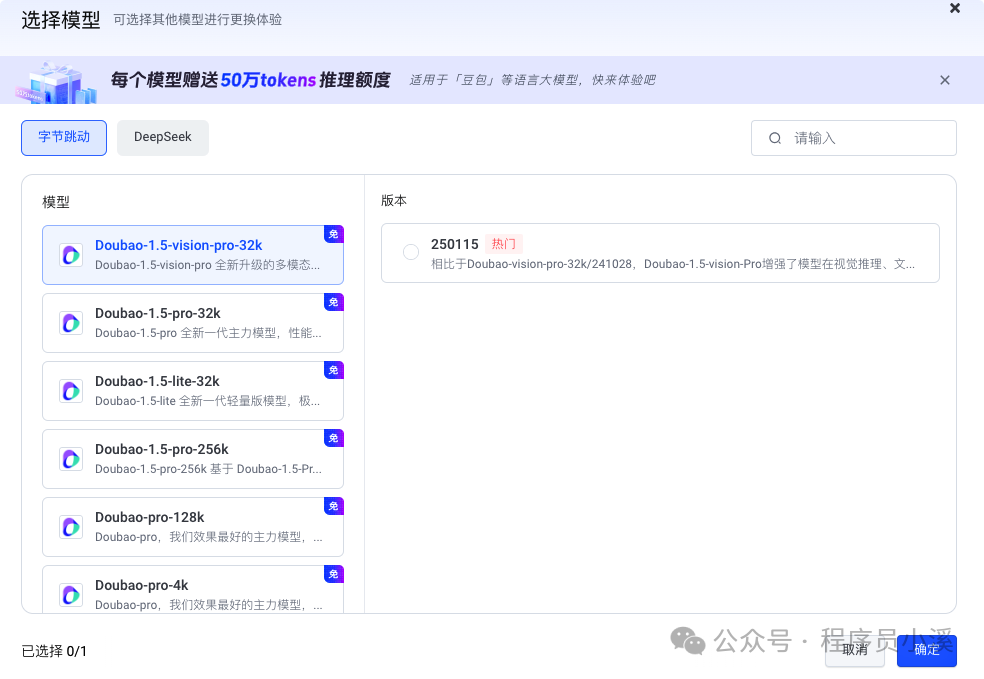Click the 热门 tag next to 250115
Viewport: 984px width, 679px height.
tap(502, 243)
